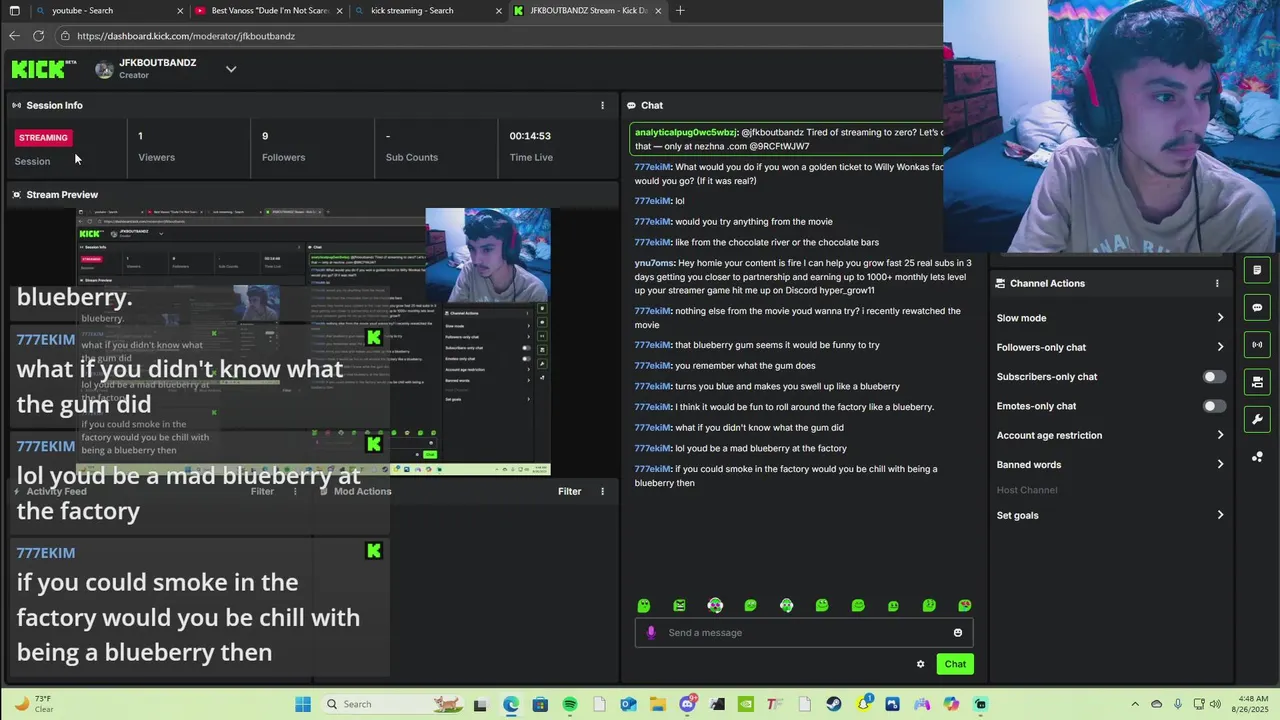Image resolution: width=1280 pixels, height=720 pixels.
Task: Open the creator account dropdown chevron
Action: click(231, 69)
